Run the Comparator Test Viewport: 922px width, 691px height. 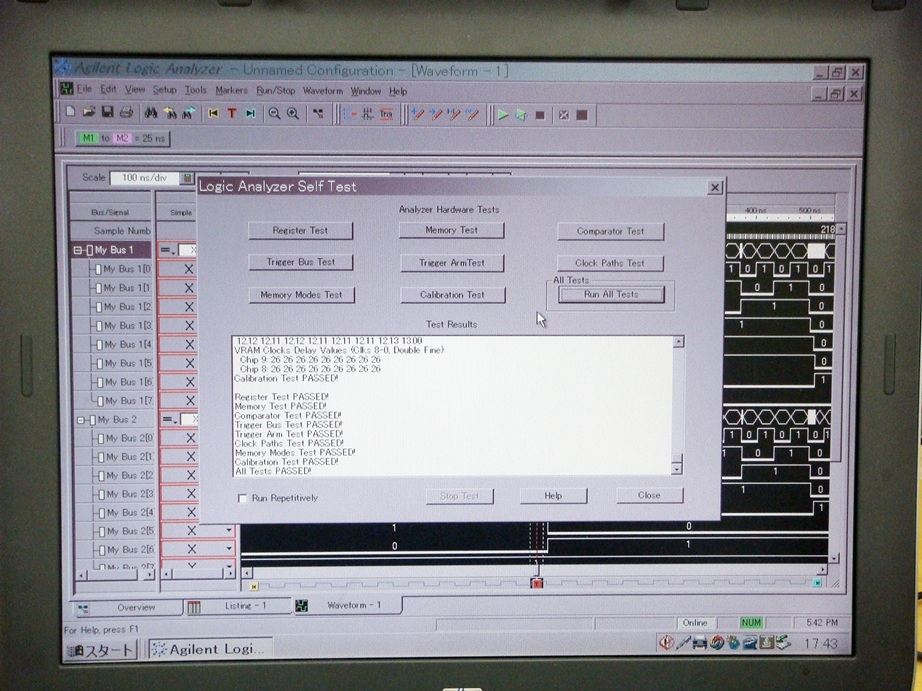tap(610, 231)
